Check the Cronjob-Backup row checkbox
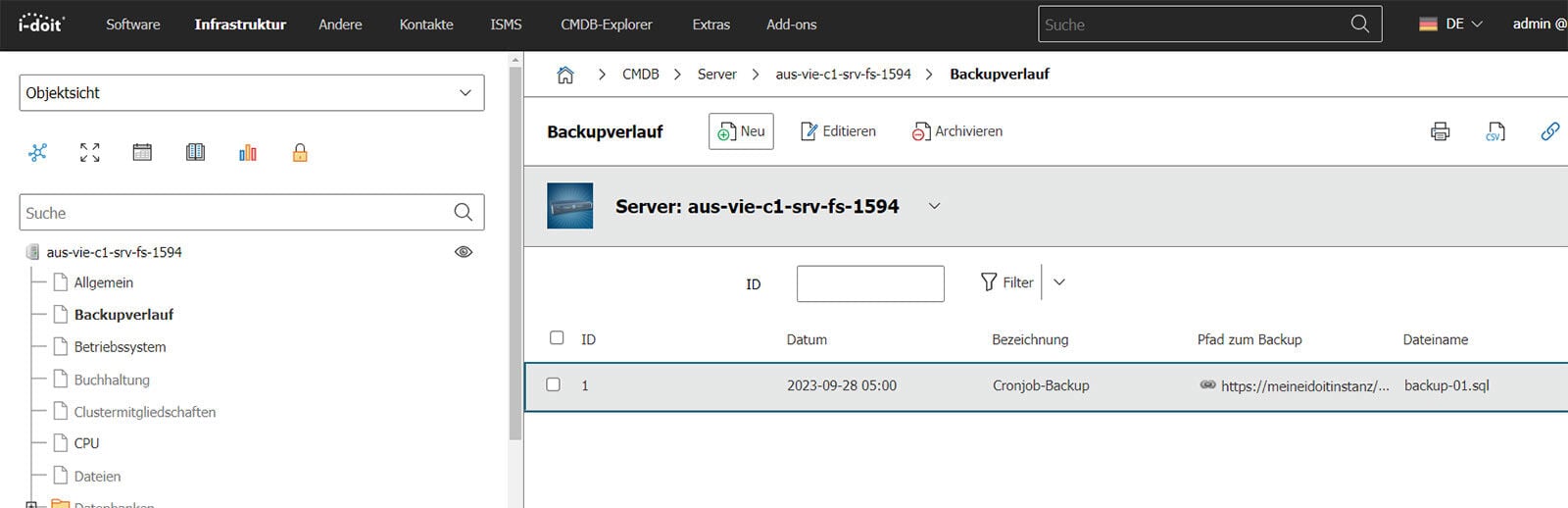Image resolution: width=1568 pixels, height=508 pixels. pos(553,385)
